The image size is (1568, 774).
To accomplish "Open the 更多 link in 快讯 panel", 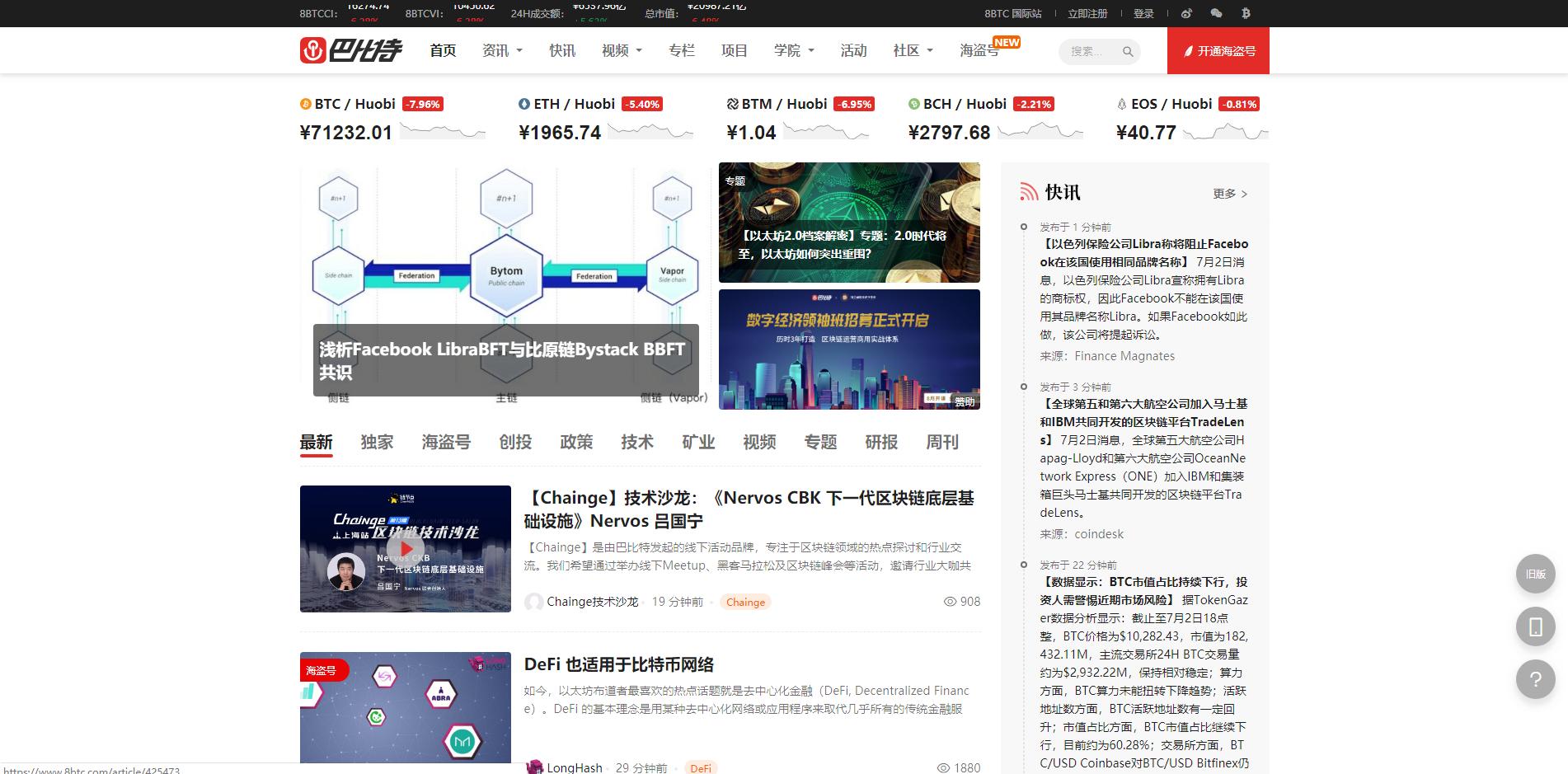I will point(1223,194).
